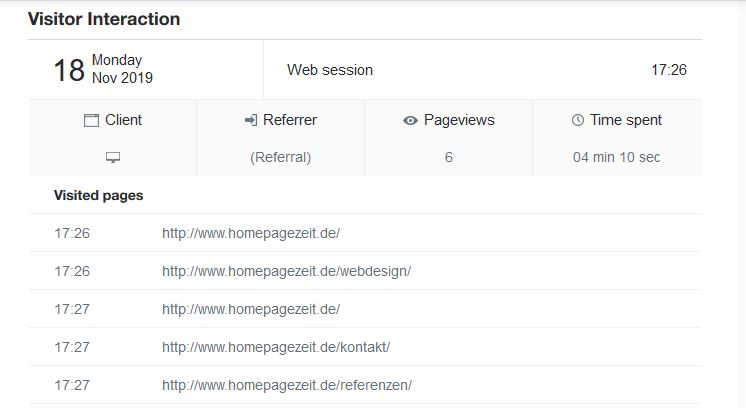The height and width of the screenshot is (408, 746).
Task: Click the desktop monitor device icon
Action: coord(113,157)
